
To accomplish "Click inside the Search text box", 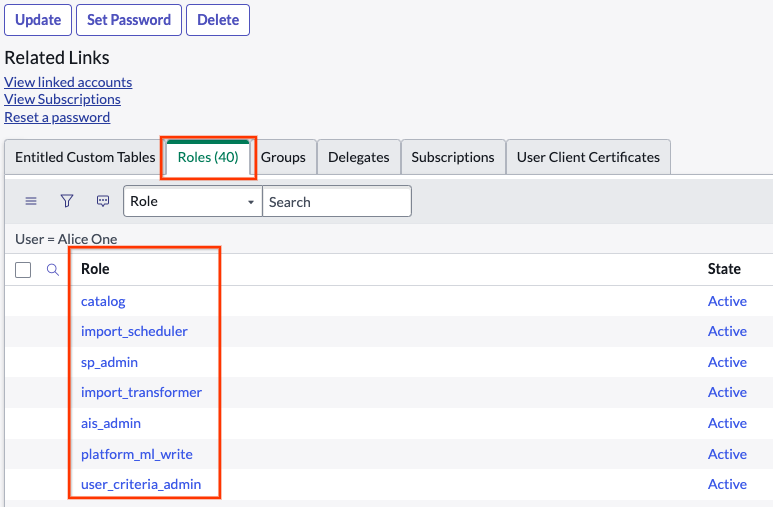I will 336,201.
